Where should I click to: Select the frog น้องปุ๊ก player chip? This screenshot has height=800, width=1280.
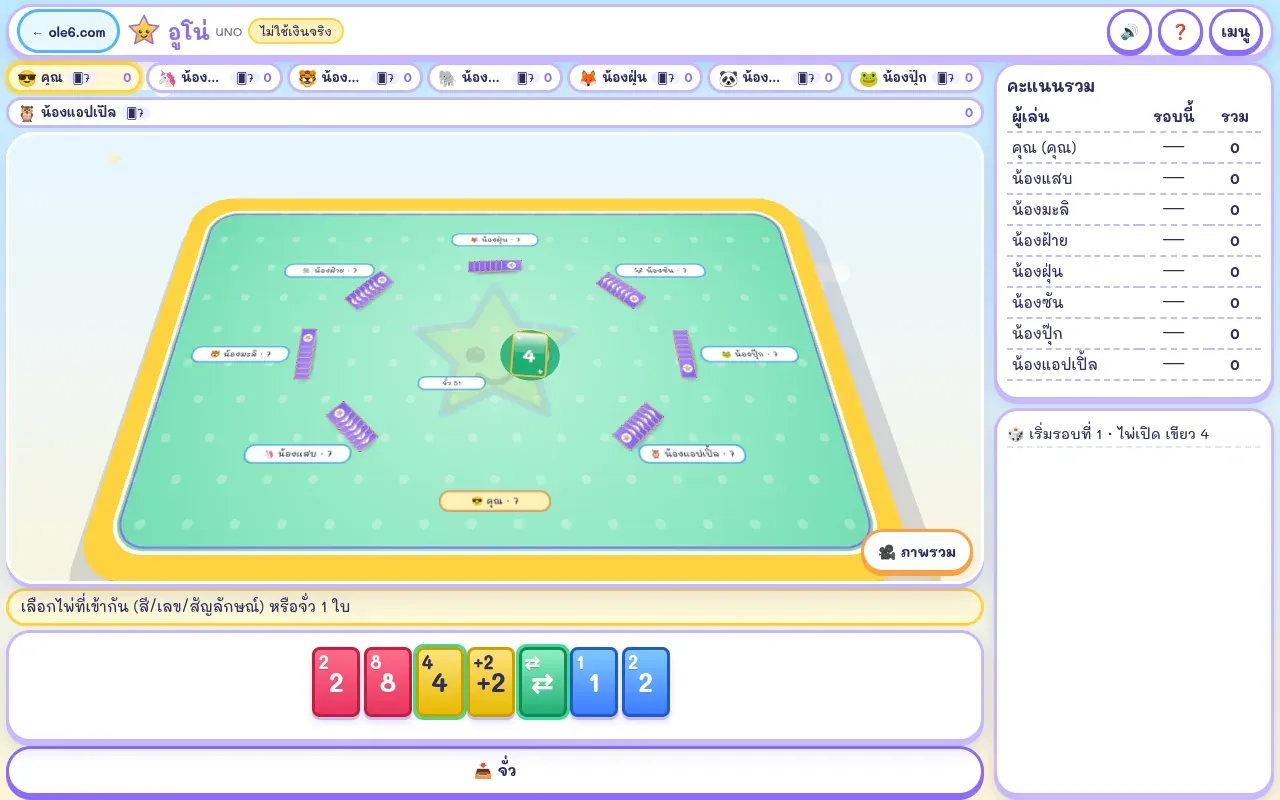915,78
